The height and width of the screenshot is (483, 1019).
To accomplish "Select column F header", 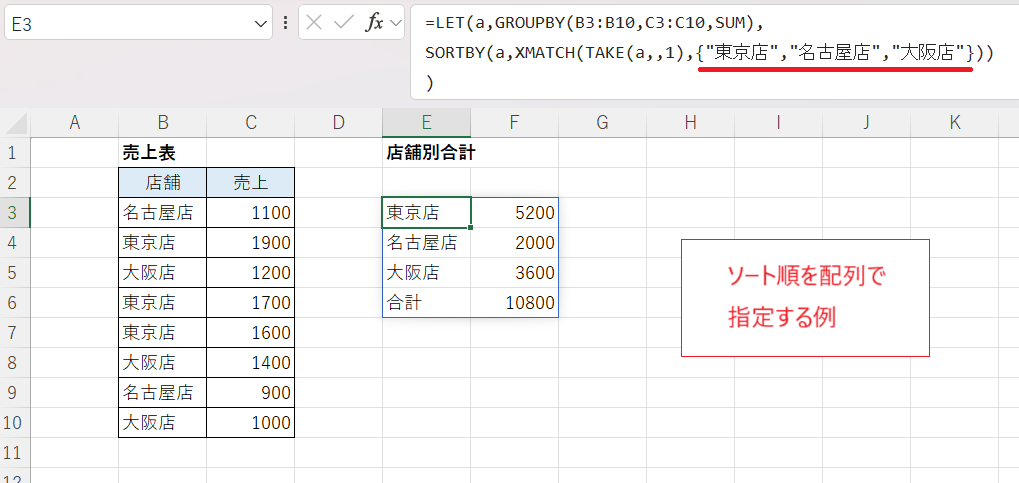I will [515, 123].
